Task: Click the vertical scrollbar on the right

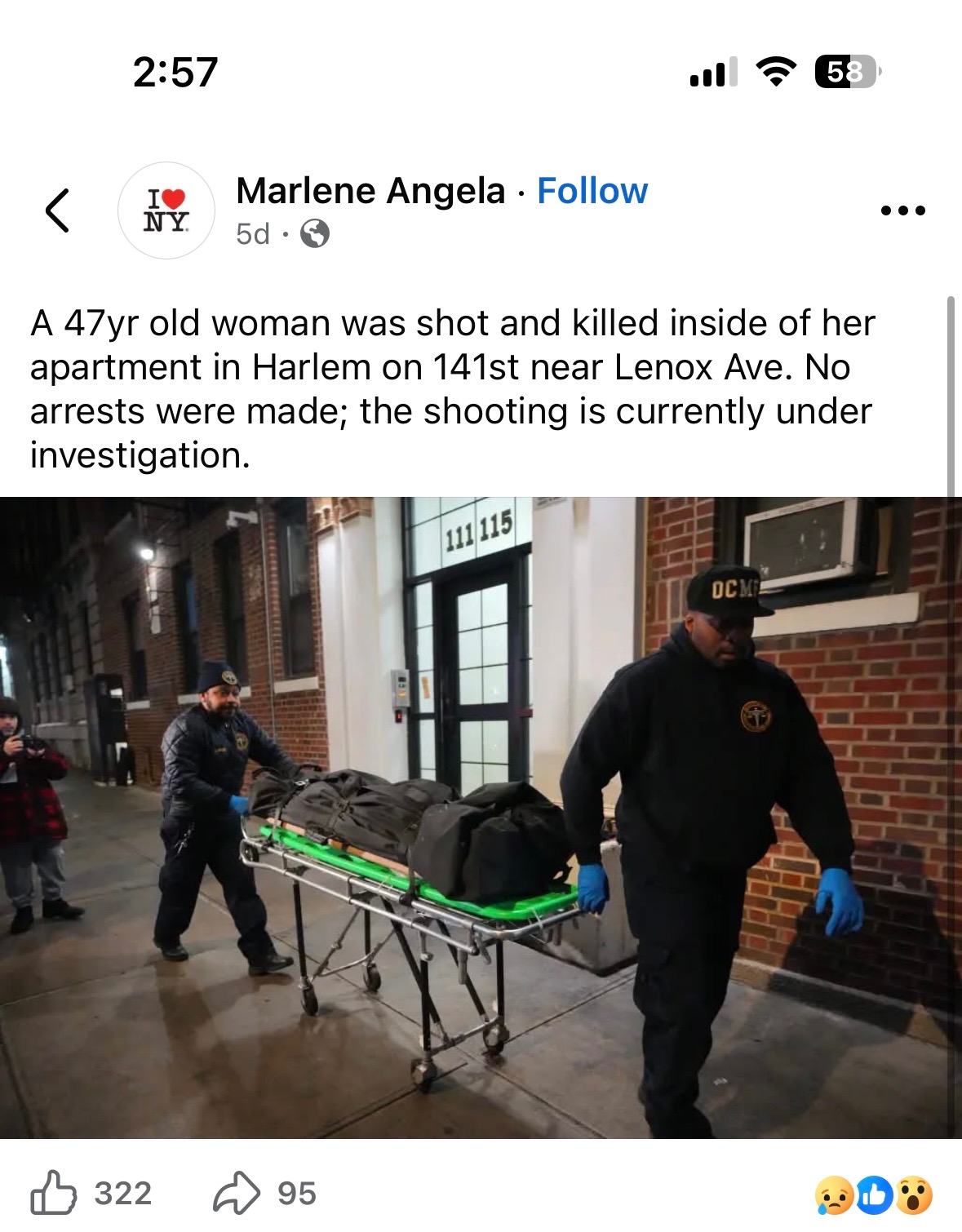Action: tap(951, 397)
